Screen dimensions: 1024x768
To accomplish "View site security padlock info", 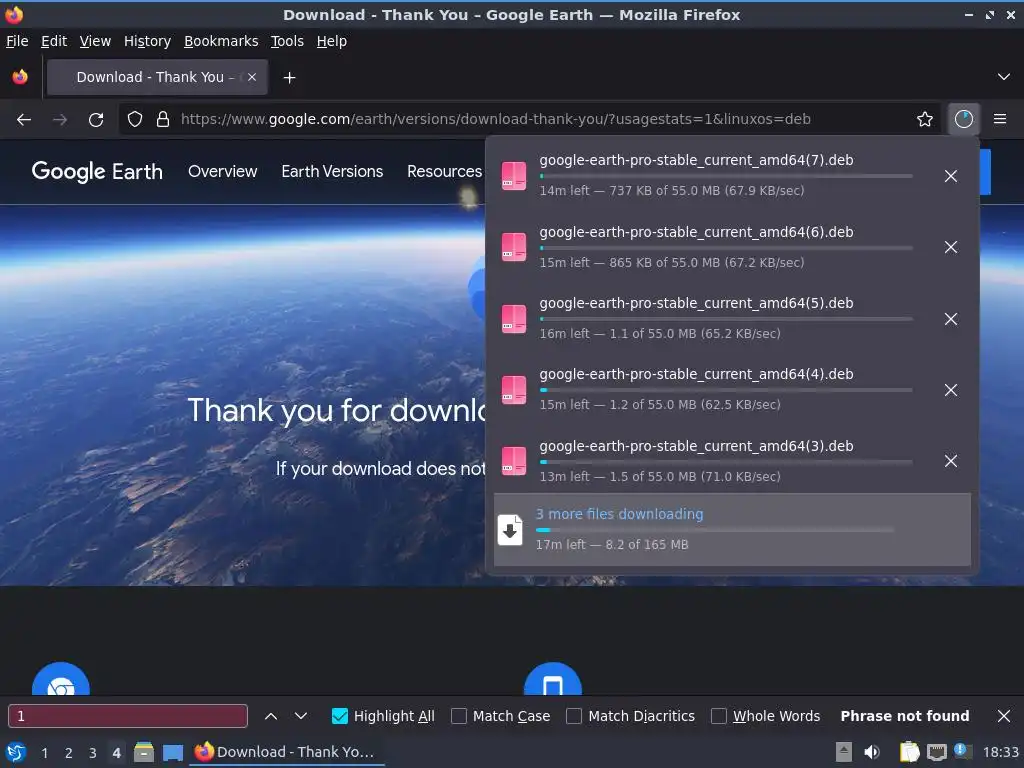I will 163,120.
